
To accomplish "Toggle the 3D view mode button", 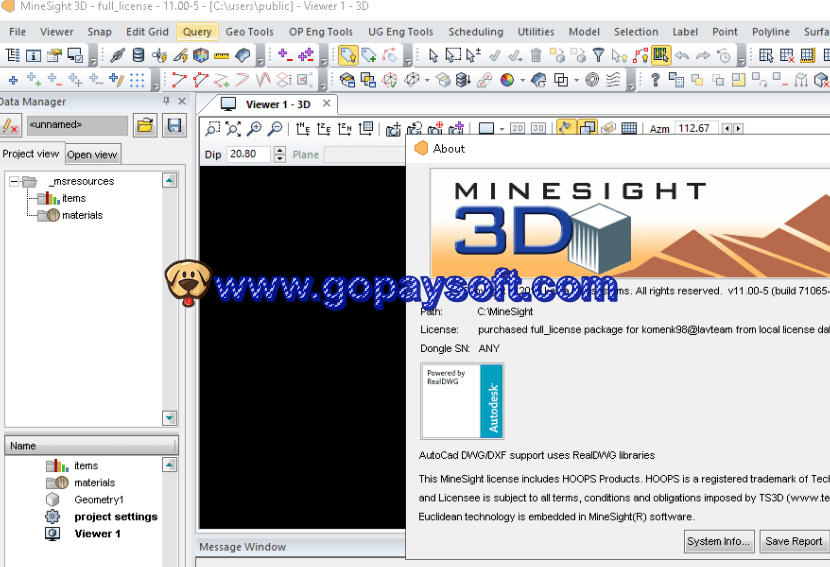I will pos(538,128).
